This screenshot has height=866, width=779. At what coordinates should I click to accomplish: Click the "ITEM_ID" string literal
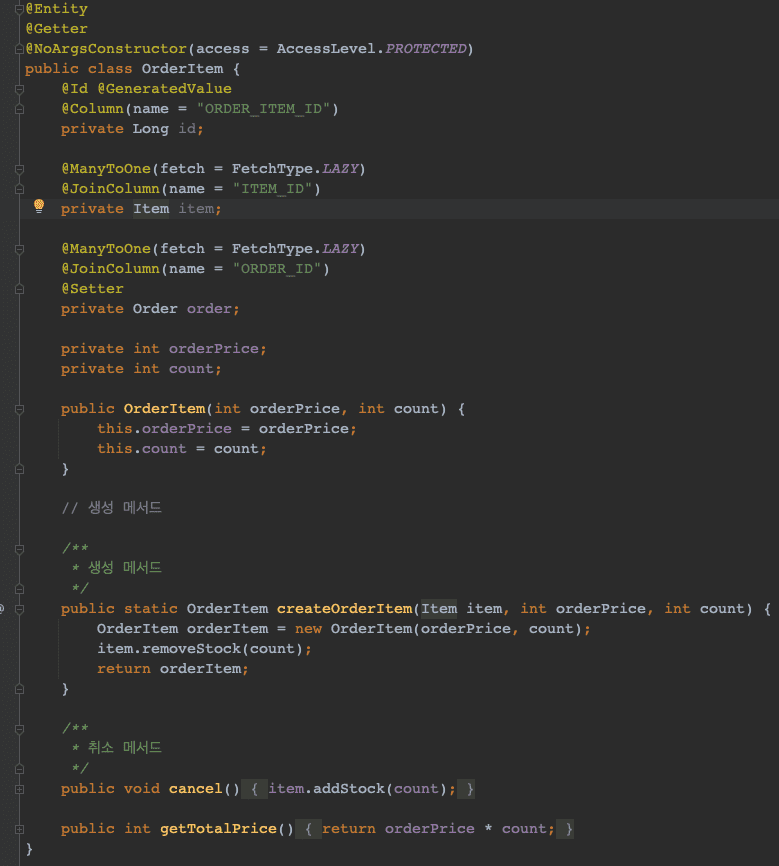[272, 189]
